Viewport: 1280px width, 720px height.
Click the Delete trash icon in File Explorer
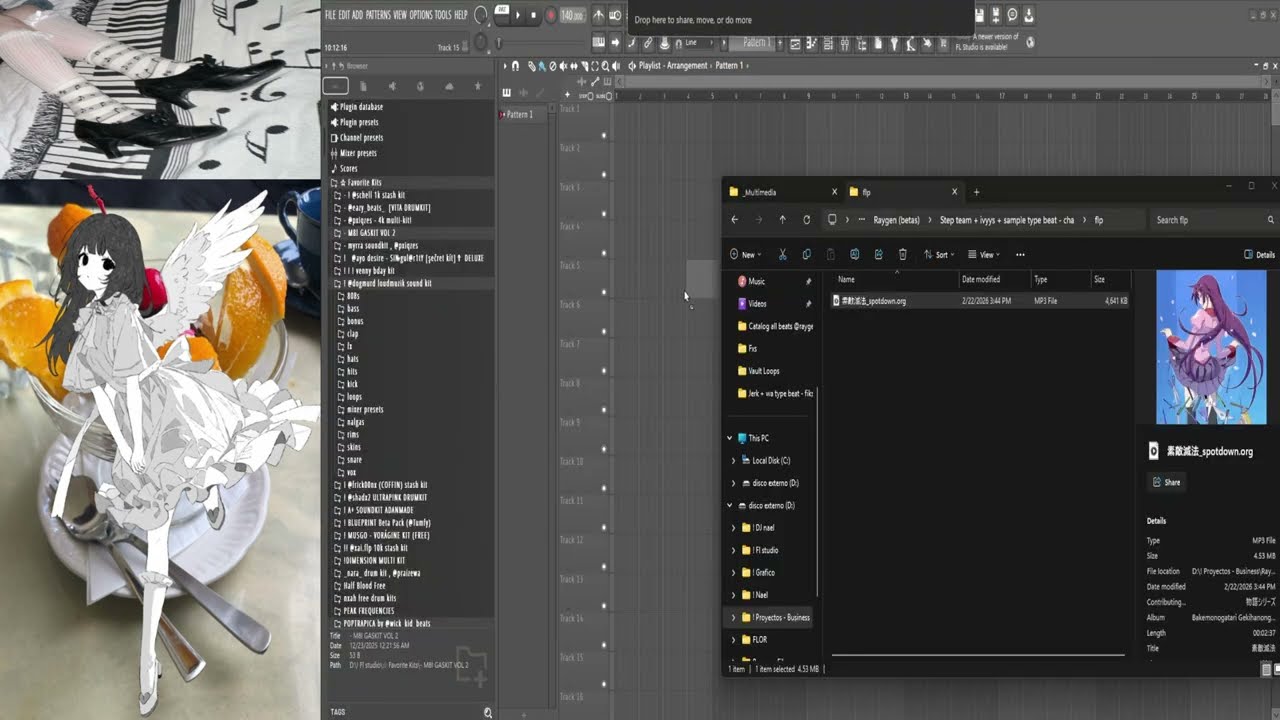point(902,255)
